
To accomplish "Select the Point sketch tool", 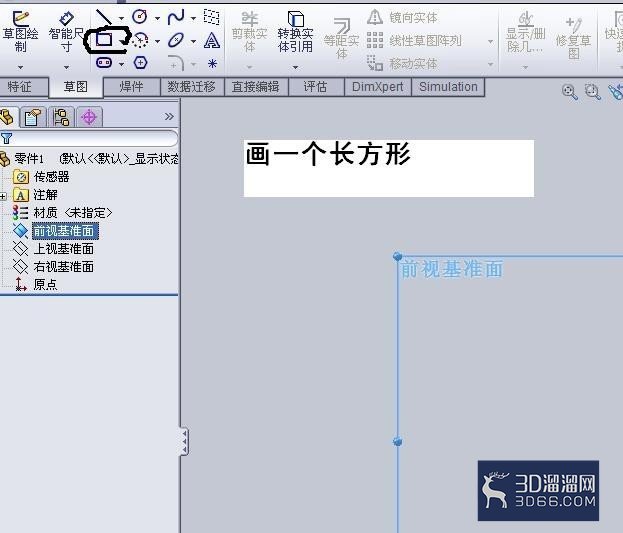I will pos(212,63).
